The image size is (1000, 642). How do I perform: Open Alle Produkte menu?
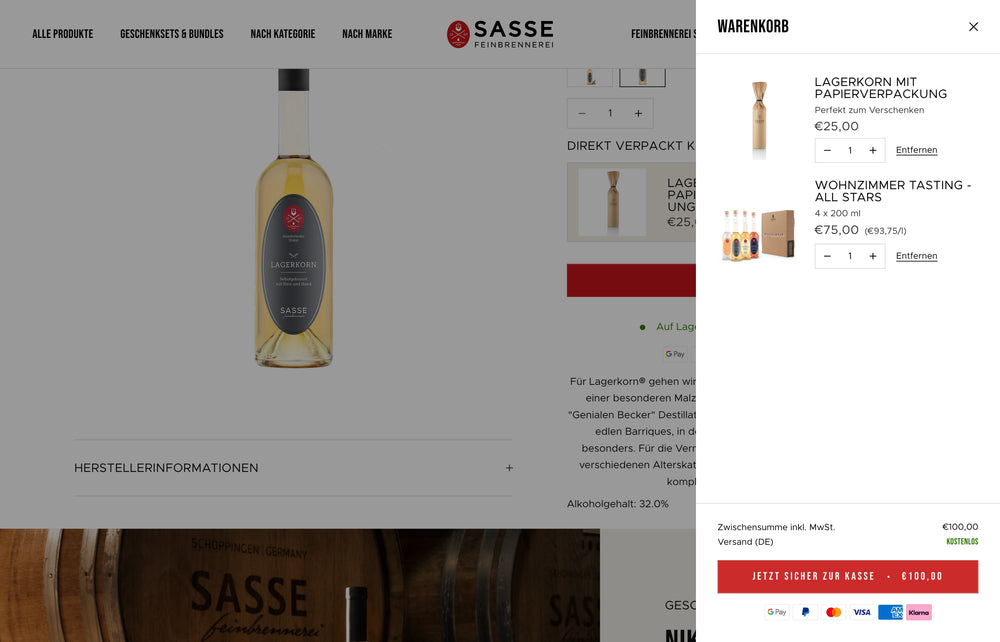point(62,34)
